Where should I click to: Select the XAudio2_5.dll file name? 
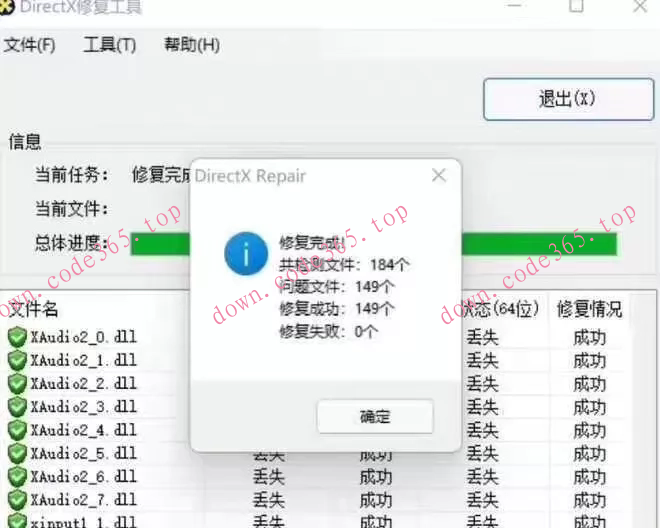tap(83, 453)
